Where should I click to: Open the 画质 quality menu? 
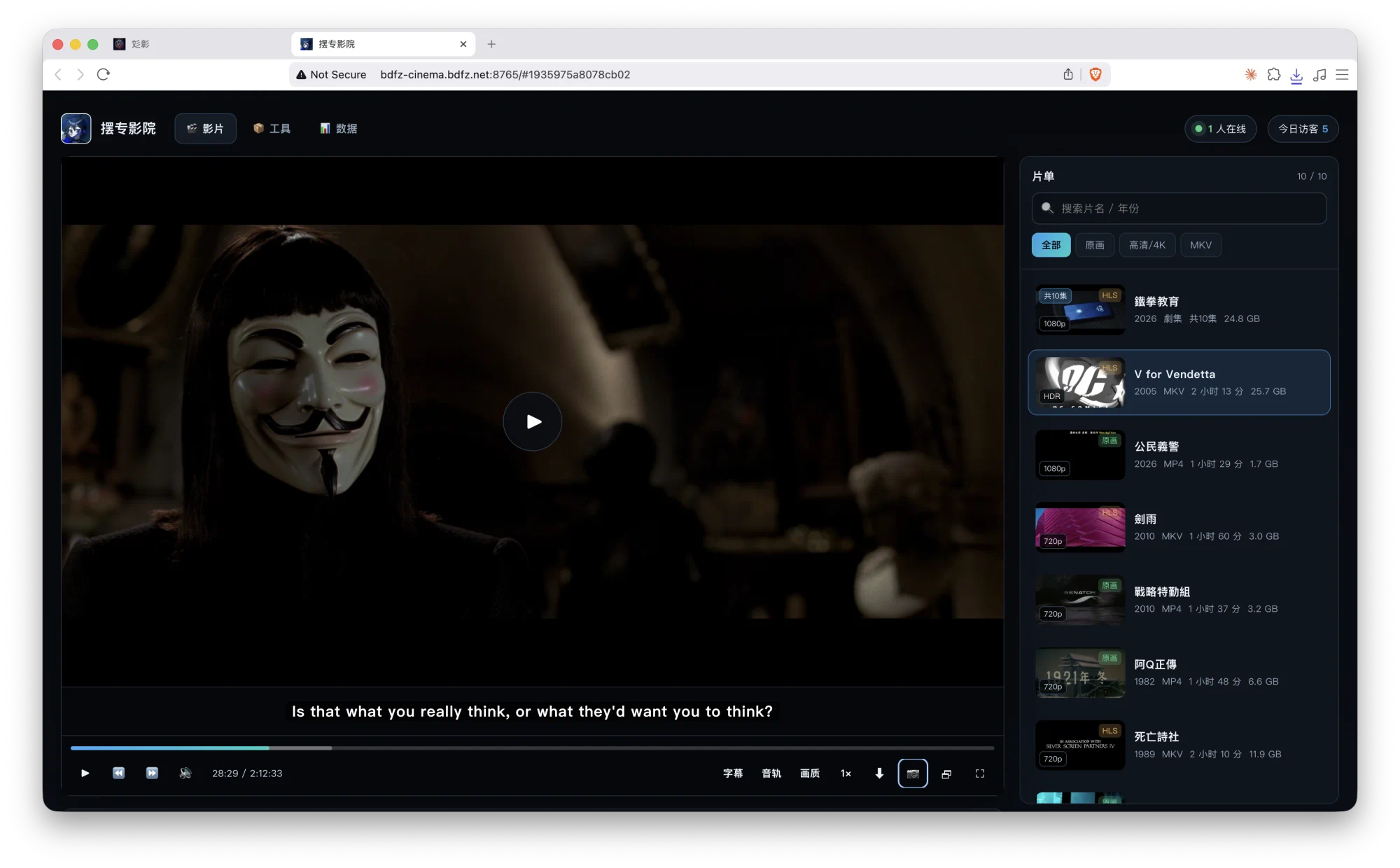pos(810,773)
